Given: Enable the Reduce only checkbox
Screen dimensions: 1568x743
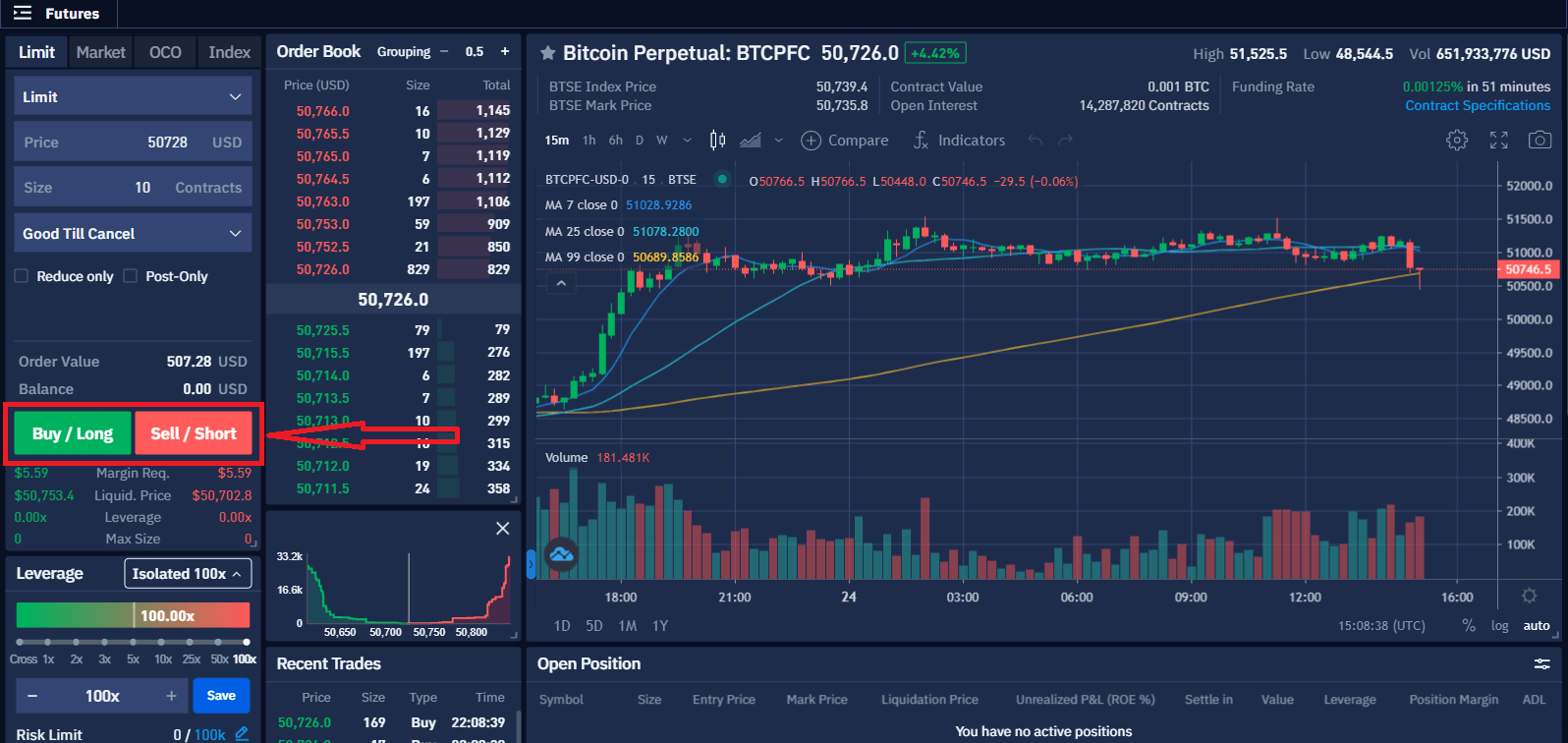Looking at the screenshot, I should pyautogui.click(x=22, y=276).
